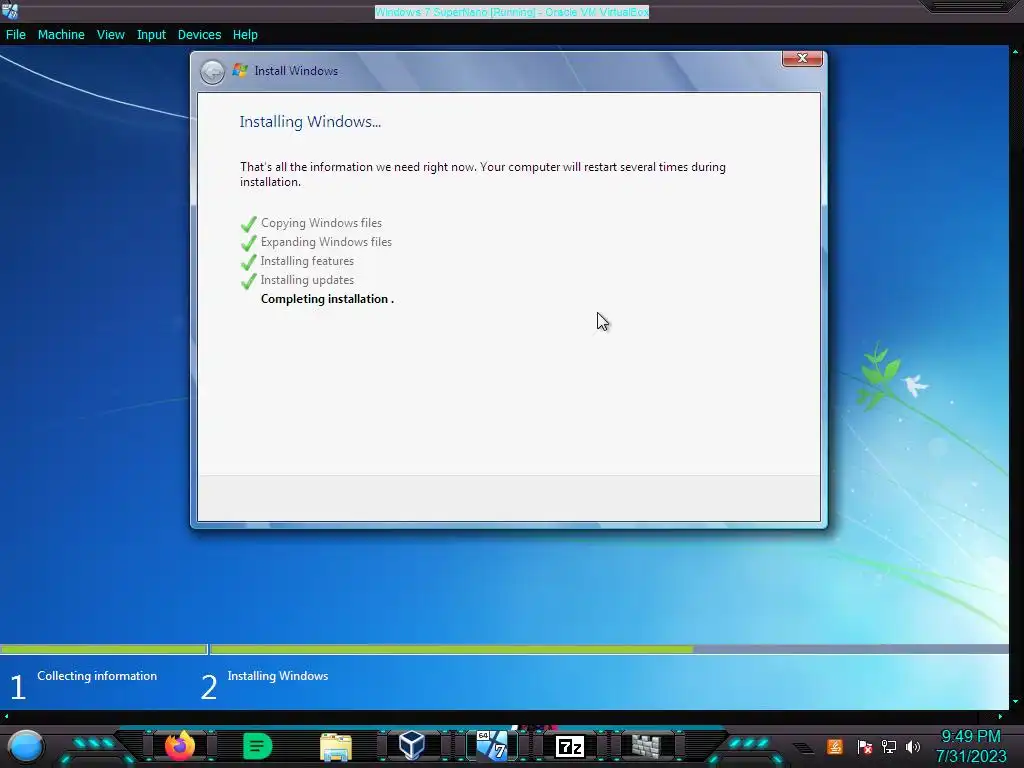
Task: Click the back arrow in Install Windows
Action: [x=212, y=72]
